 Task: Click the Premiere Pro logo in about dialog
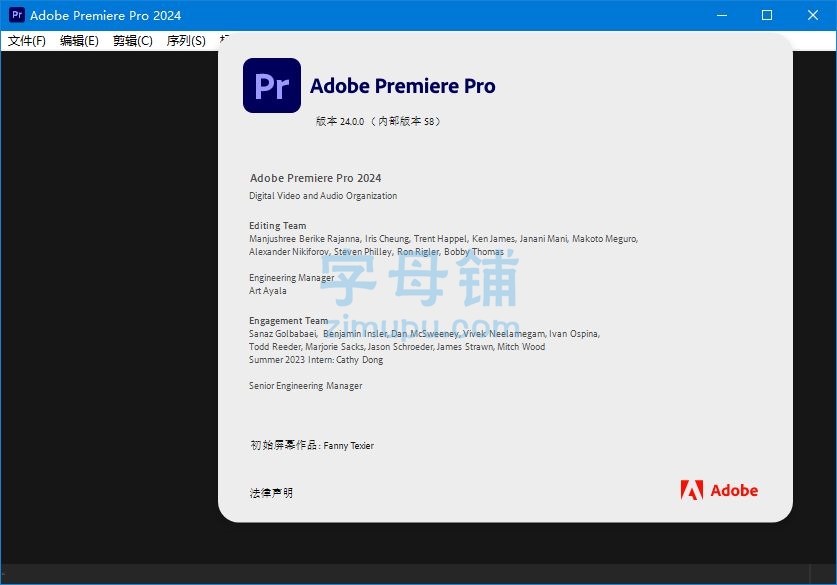point(272,85)
